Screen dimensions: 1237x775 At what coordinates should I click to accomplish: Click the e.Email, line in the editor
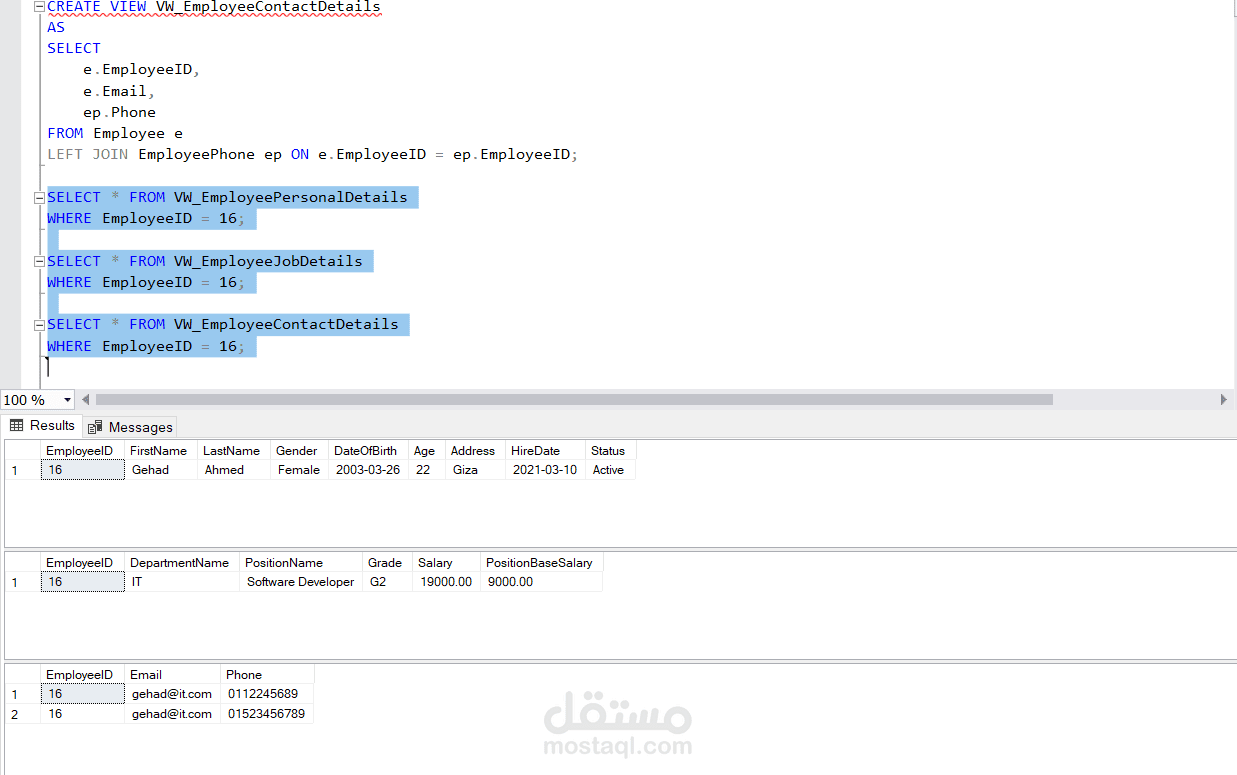point(120,91)
